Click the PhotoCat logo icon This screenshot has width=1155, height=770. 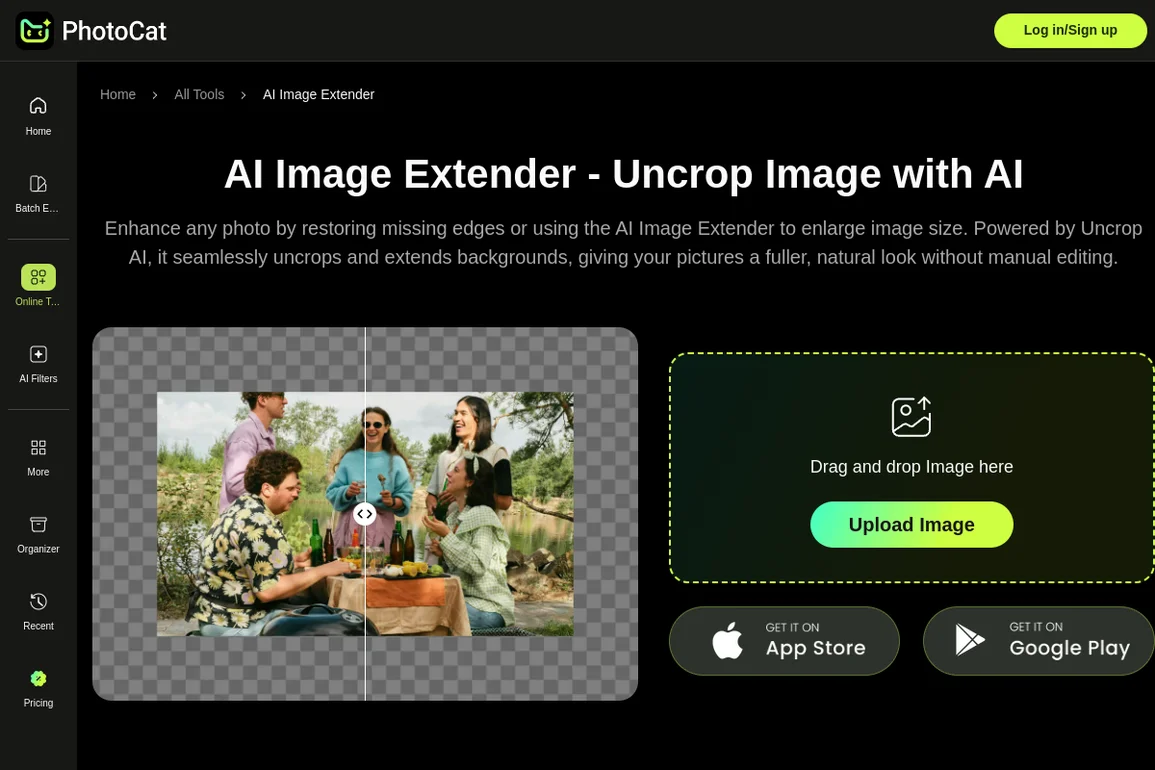click(x=34, y=31)
